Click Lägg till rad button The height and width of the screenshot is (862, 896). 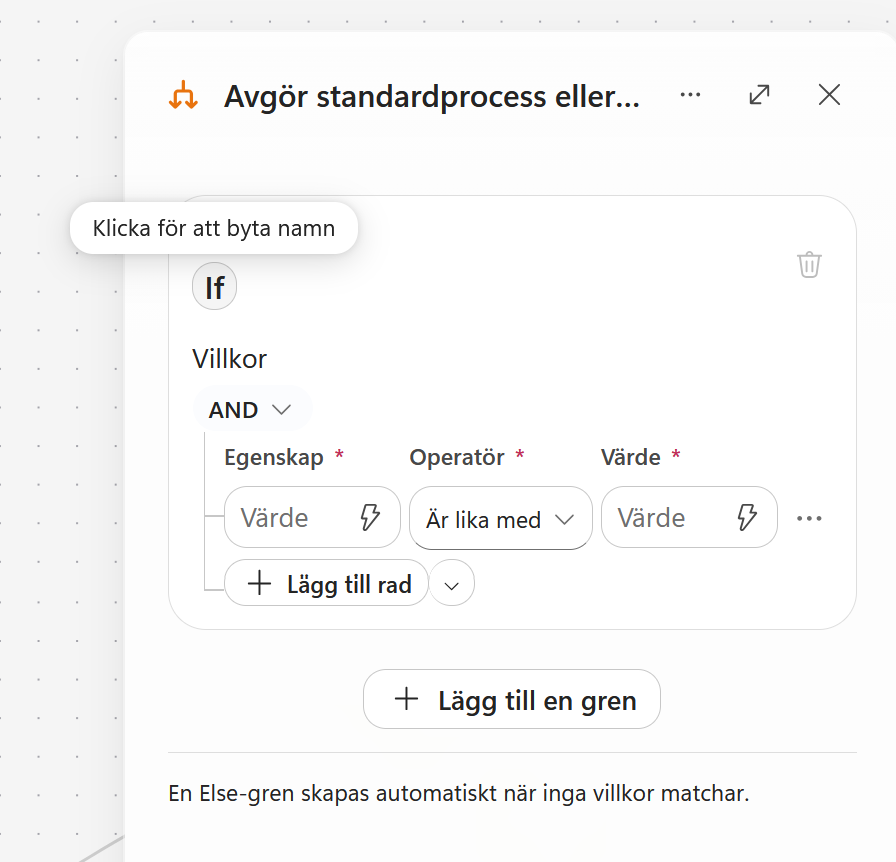pyautogui.click(x=326, y=583)
